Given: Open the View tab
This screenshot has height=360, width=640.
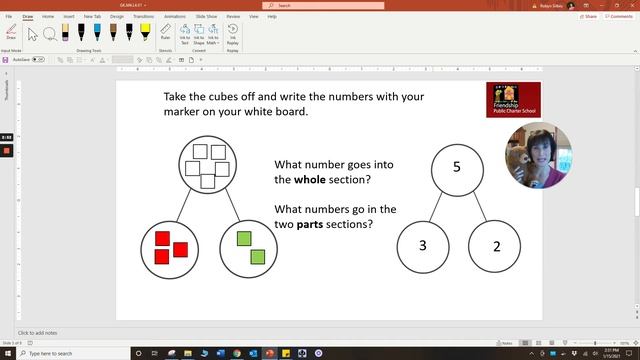Looking at the screenshot, I should (253, 16).
